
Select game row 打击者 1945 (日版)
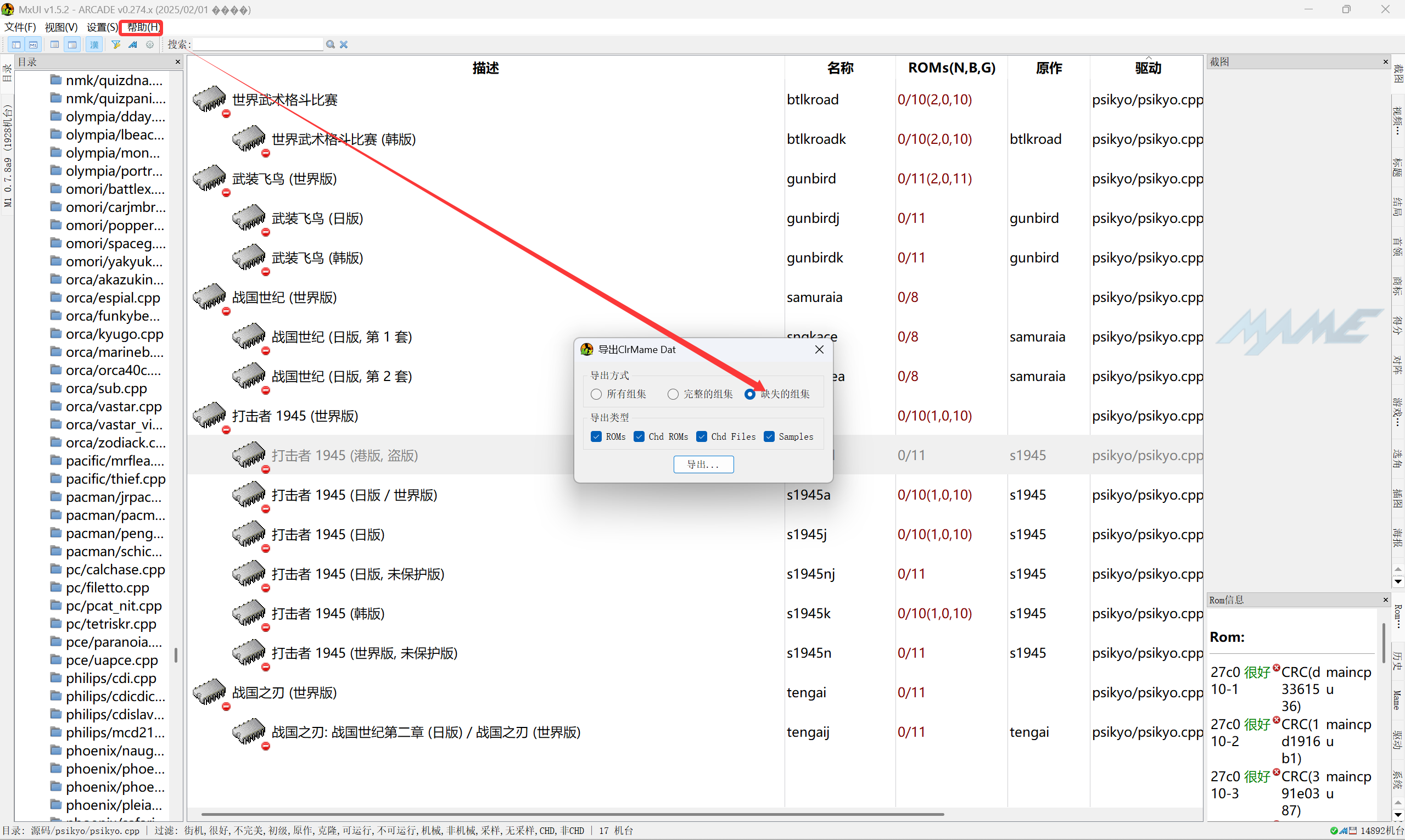click(695, 534)
